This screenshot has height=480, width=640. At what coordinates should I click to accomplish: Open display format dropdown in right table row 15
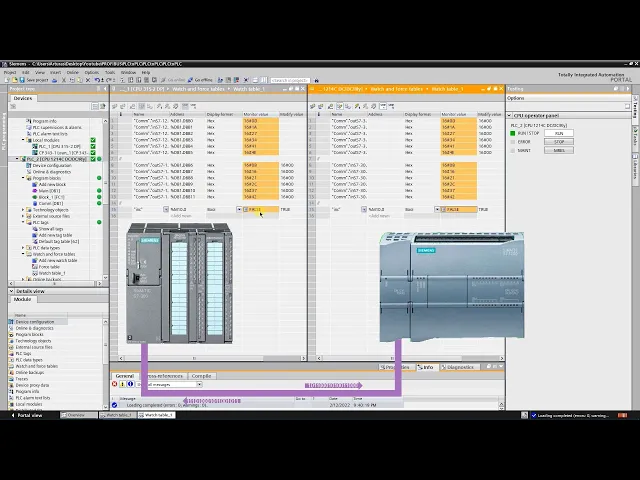[437, 209]
